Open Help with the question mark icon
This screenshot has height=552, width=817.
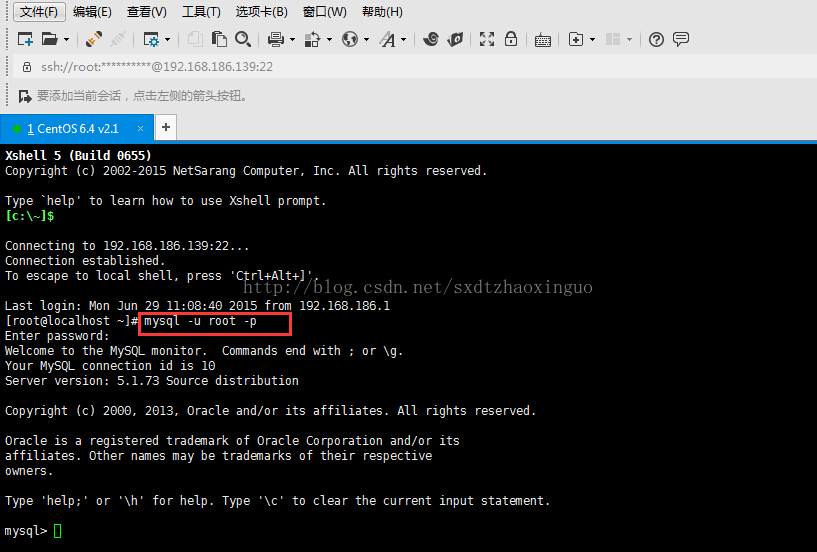point(657,39)
